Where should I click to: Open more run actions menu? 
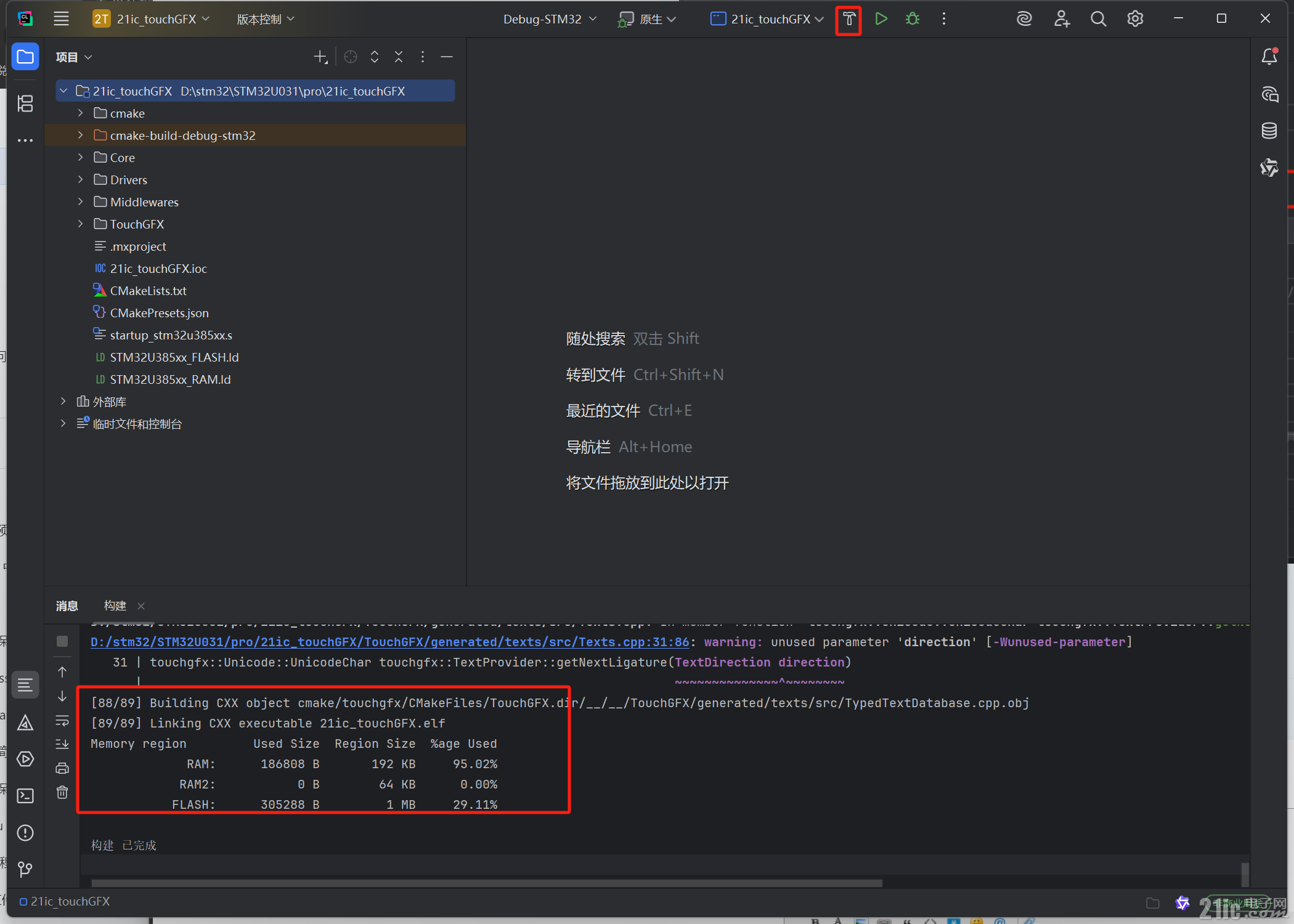(943, 19)
